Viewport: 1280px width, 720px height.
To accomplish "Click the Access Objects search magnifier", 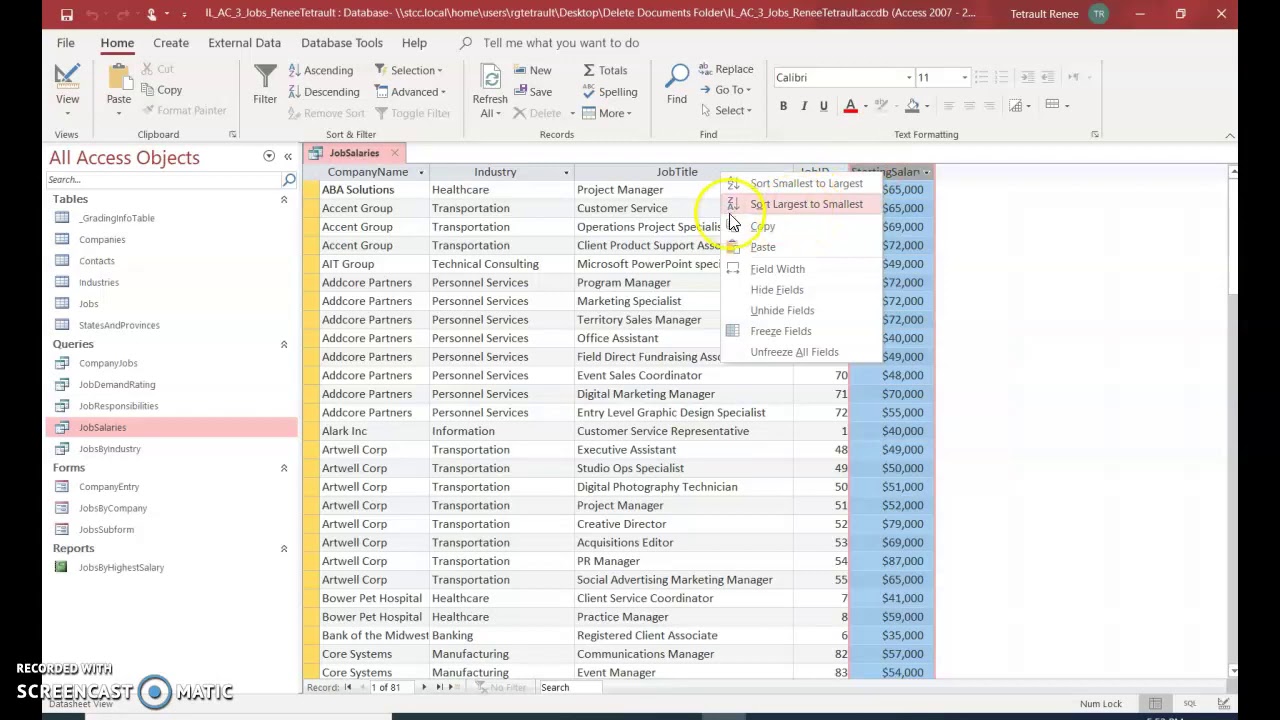I will click(x=289, y=180).
